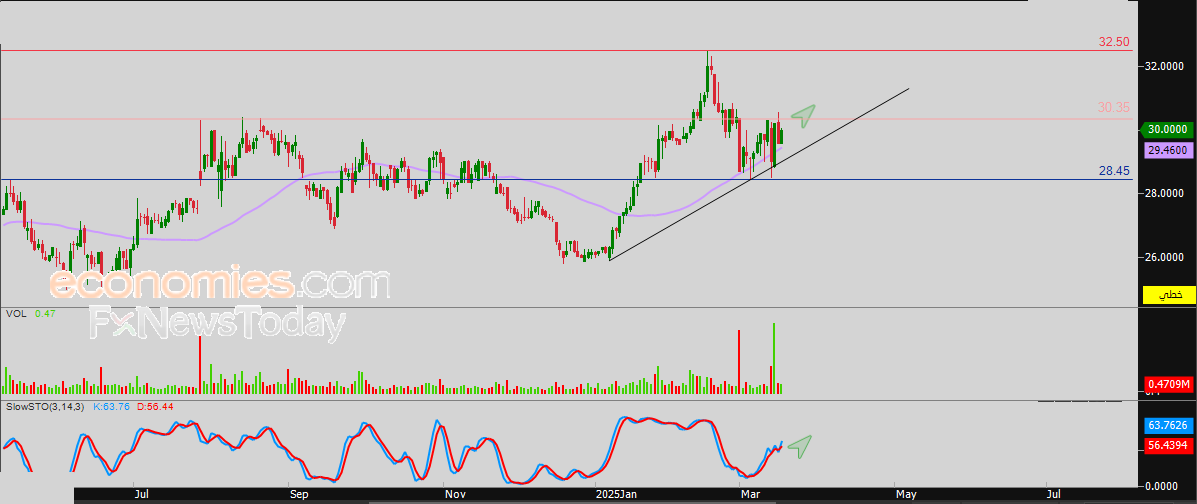This screenshot has width=1197, height=504.
Task: Select the 30.35 price level label
Action: tap(1114, 108)
